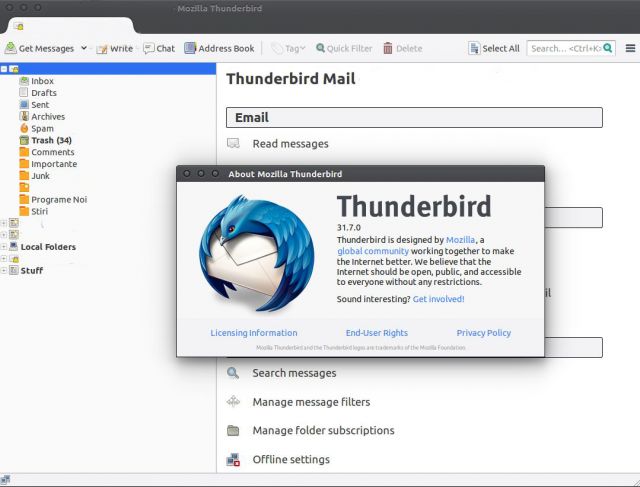Click the Sent folder icon
Image resolution: width=640 pixels, height=487 pixels.
(24, 105)
